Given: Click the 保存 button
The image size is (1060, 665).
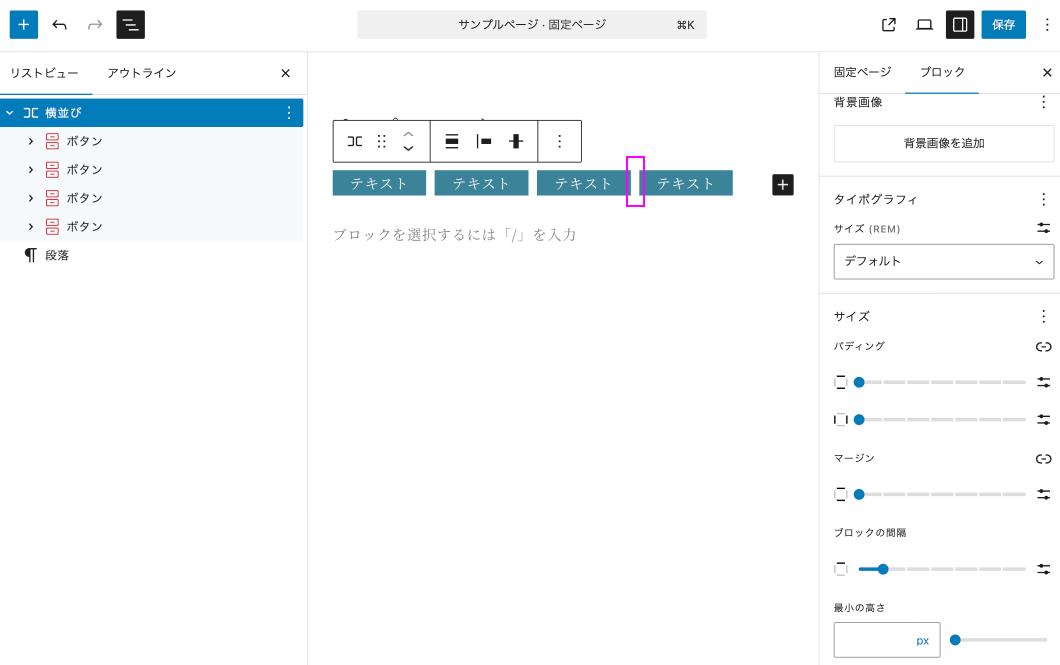Looking at the screenshot, I should pos(1003,25).
